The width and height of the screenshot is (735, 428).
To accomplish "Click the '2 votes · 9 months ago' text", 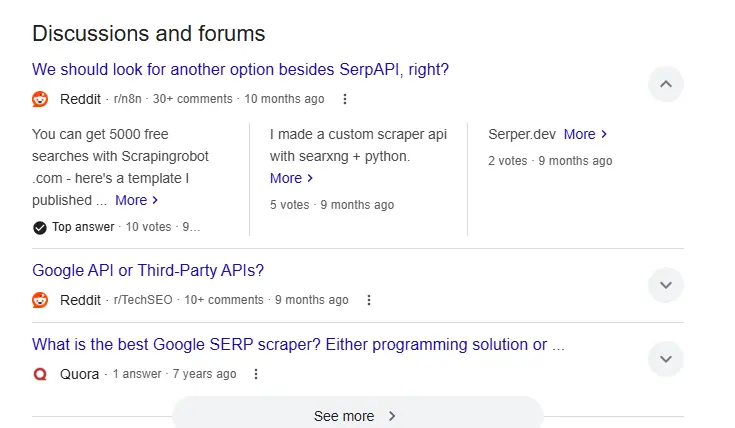I will [550, 161].
